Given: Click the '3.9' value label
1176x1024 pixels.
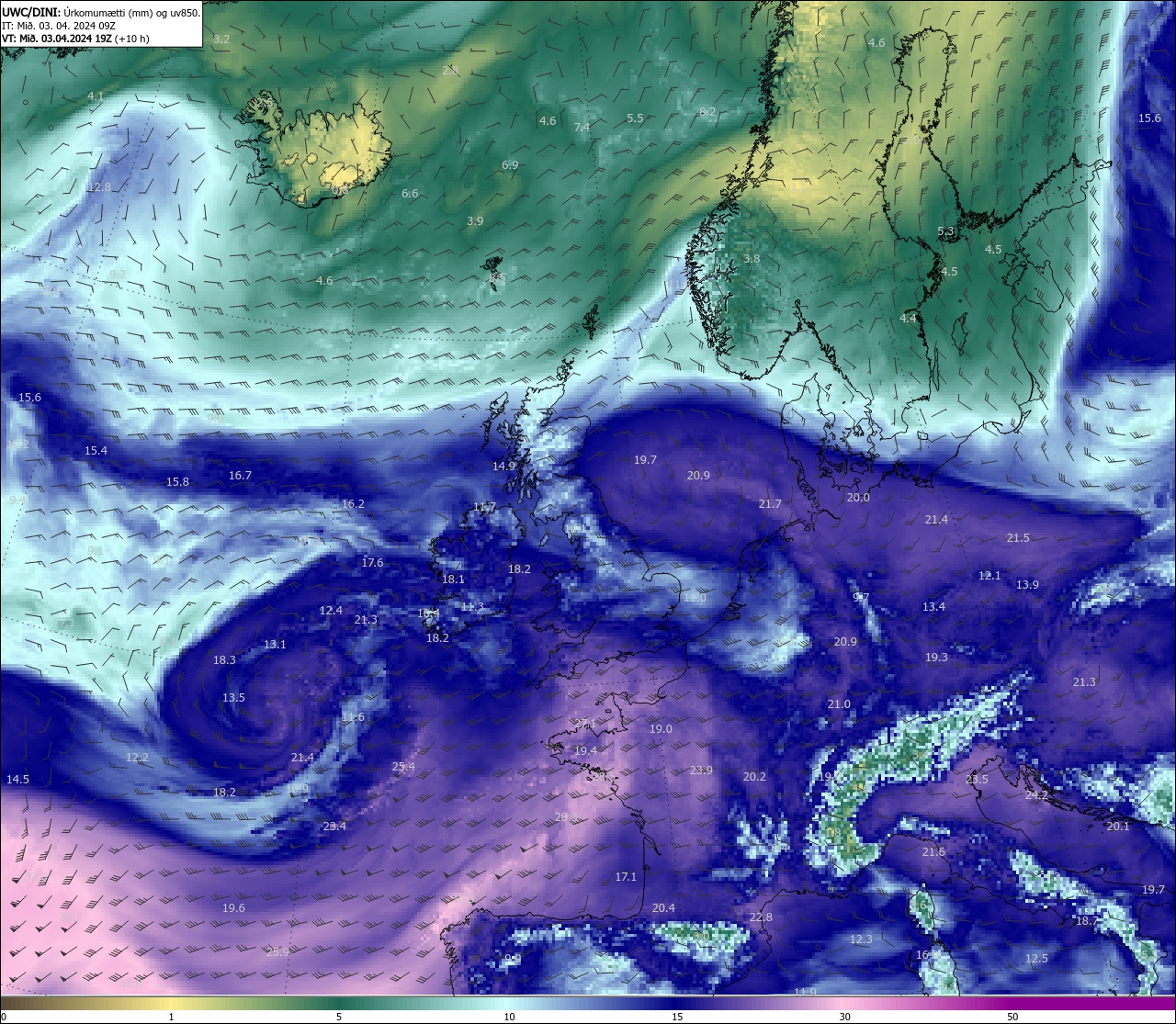Looking at the screenshot, I should 475,221.
